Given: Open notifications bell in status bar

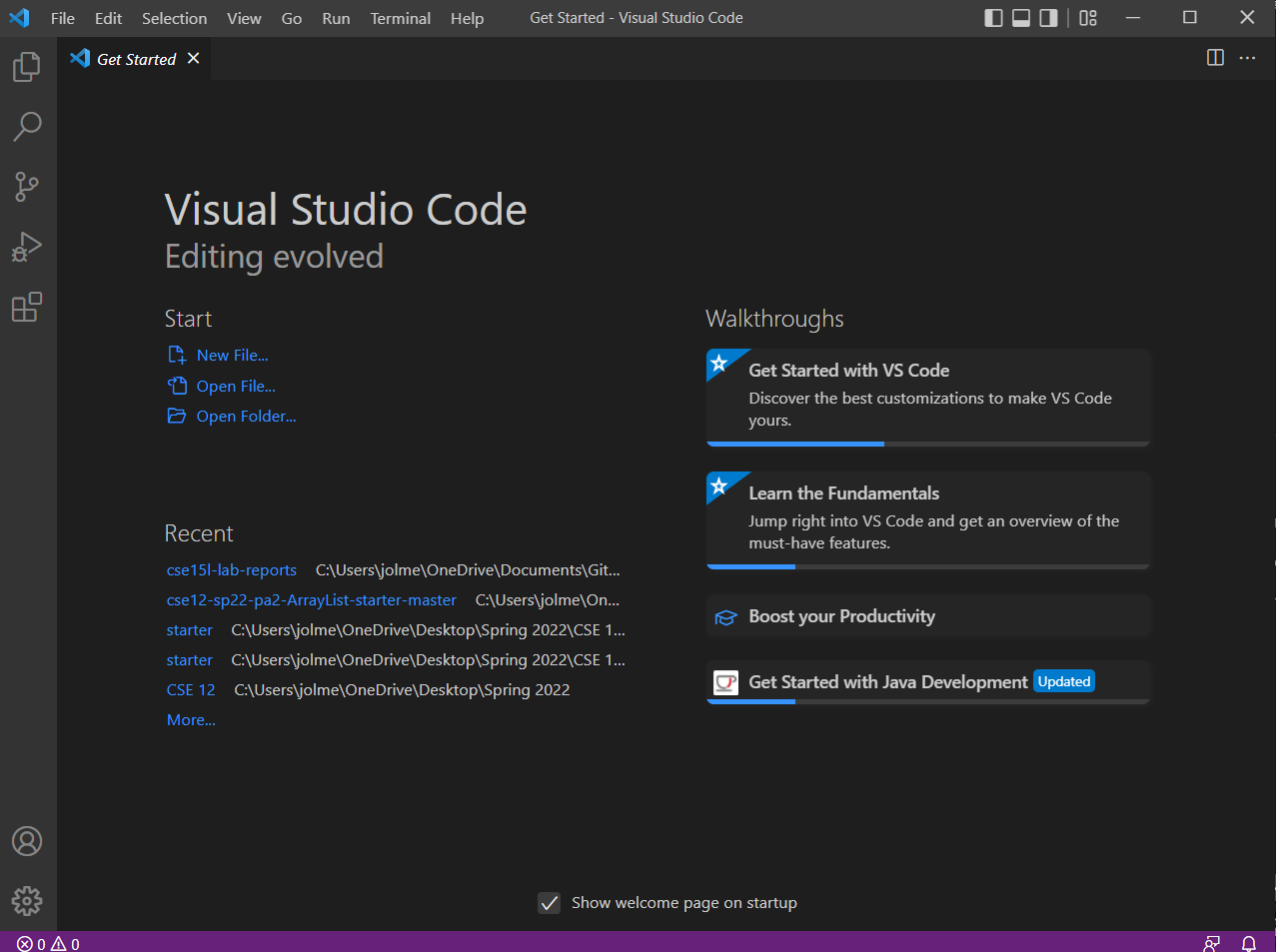Looking at the screenshot, I should [x=1248, y=943].
